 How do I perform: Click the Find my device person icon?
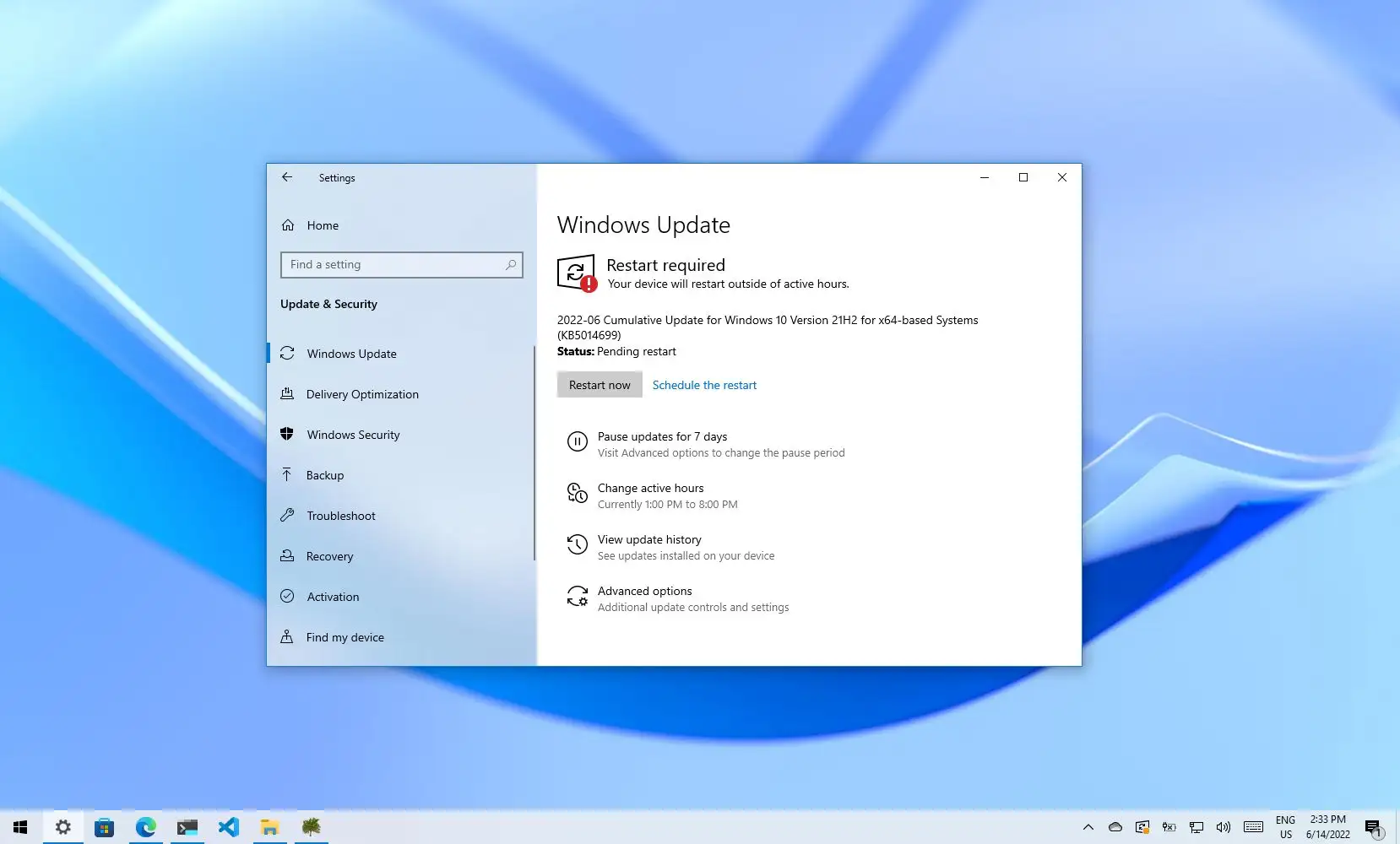pos(287,636)
